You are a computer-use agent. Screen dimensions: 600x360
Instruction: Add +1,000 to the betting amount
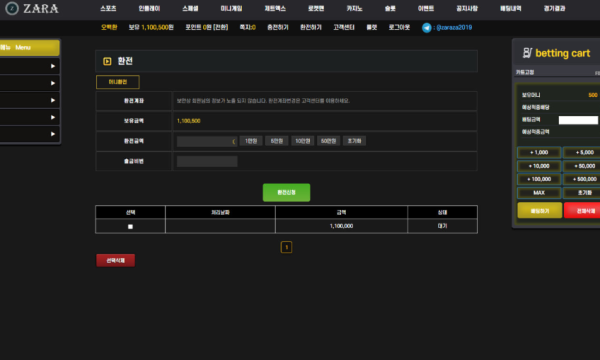pyautogui.click(x=539, y=153)
